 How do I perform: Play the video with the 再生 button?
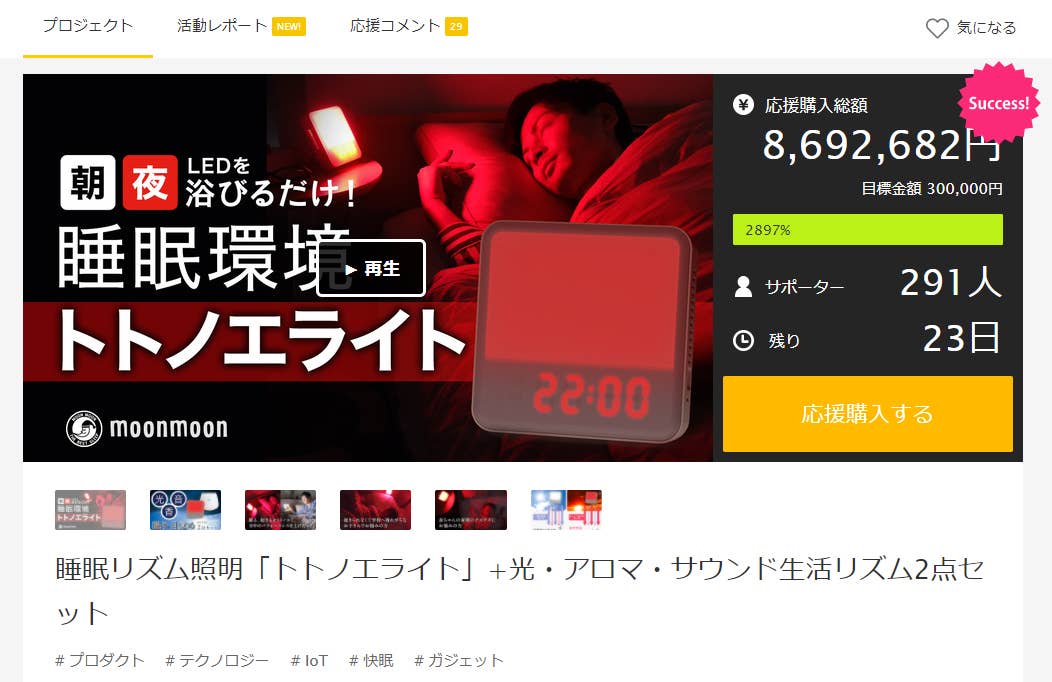tap(371, 268)
